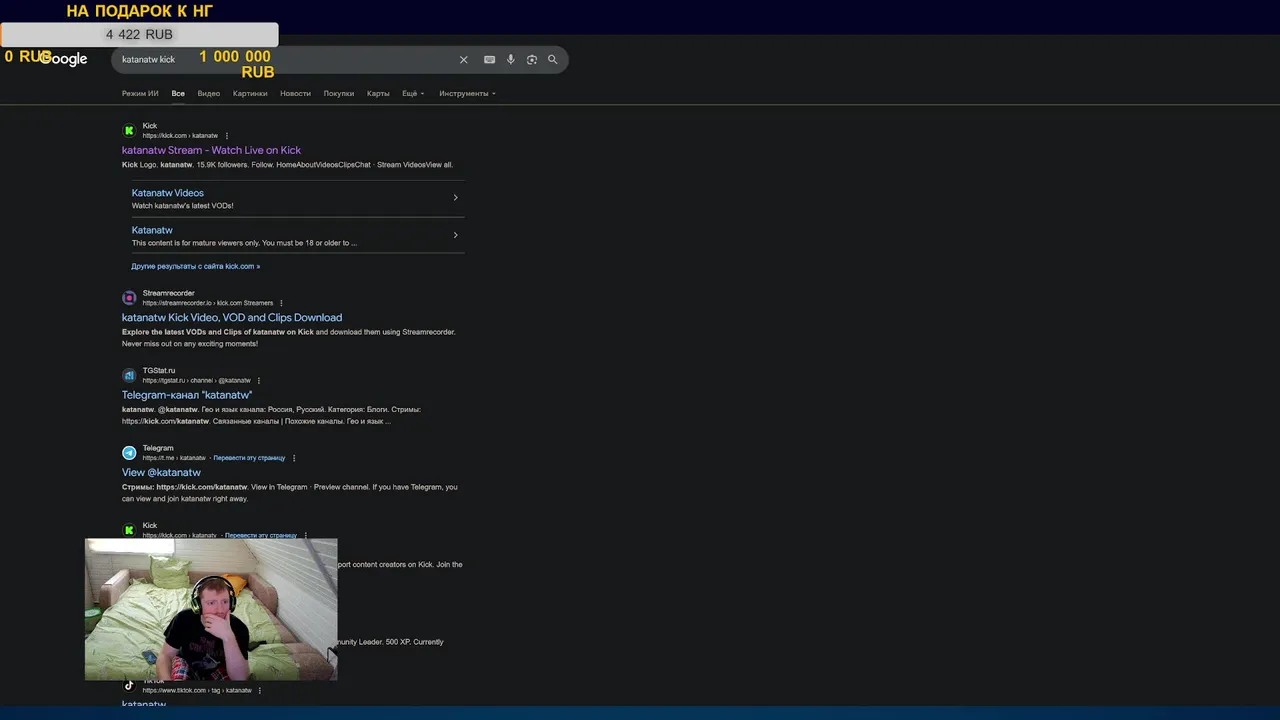Switch to Карты tab
The width and height of the screenshot is (1280, 720).
tap(378, 94)
